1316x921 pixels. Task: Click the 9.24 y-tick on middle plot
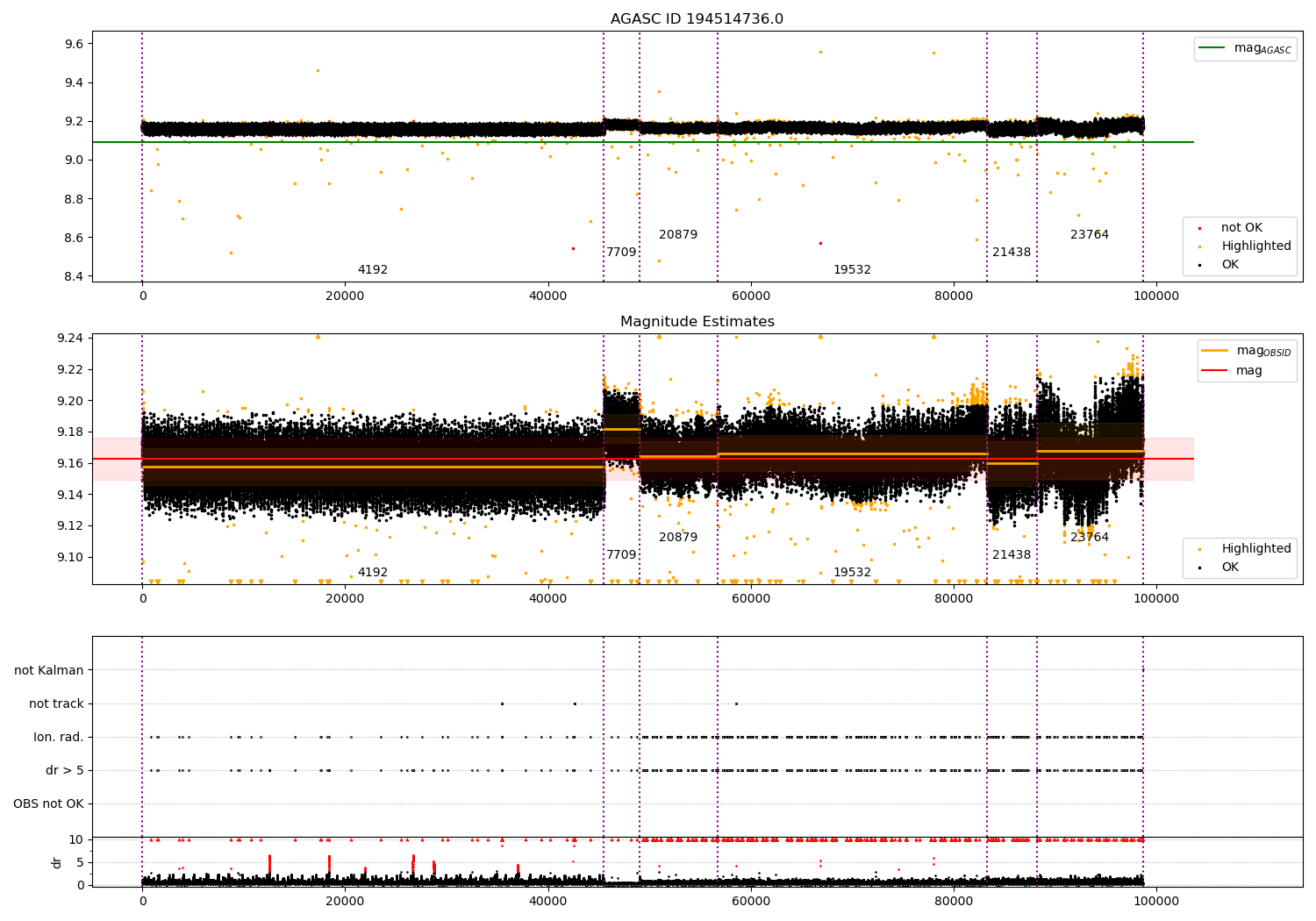click(69, 339)
